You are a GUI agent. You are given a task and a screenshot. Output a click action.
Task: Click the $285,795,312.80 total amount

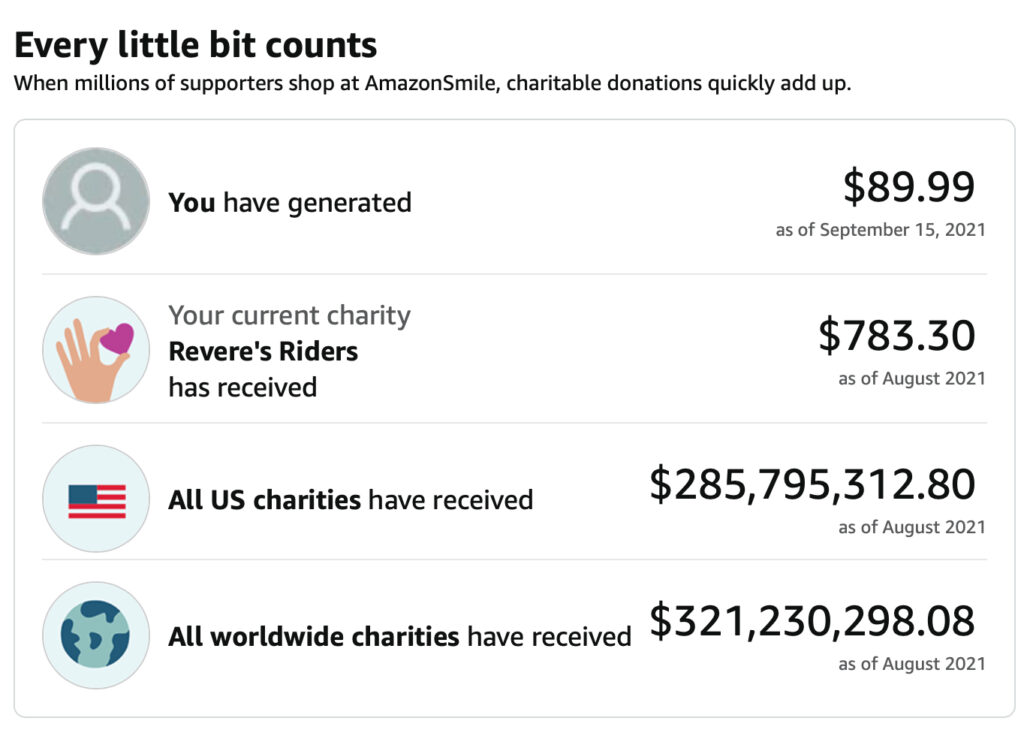click(x=812, y=484)
